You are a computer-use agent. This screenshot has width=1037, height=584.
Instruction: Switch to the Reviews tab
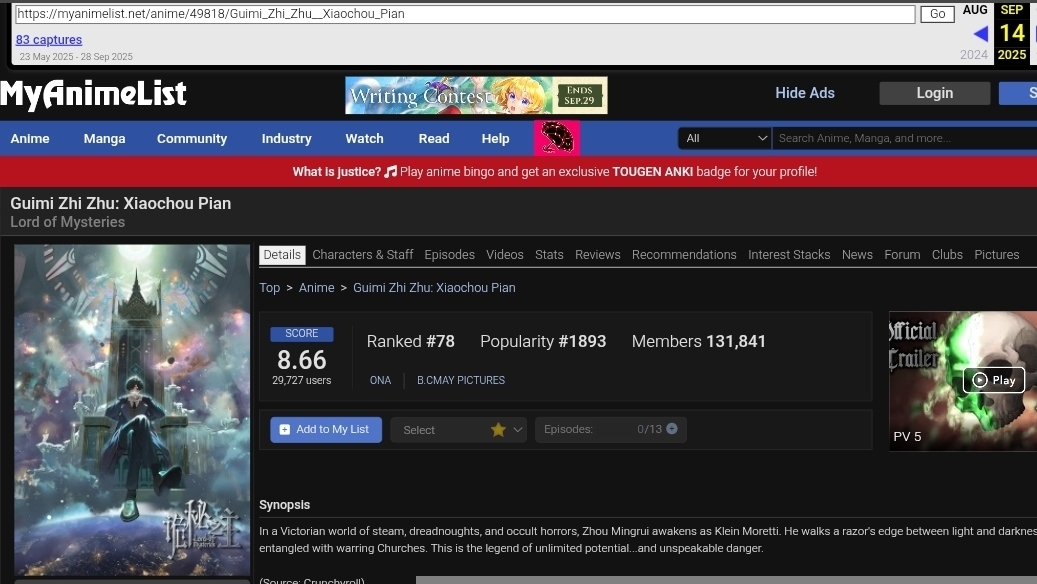tap(597, 255)
